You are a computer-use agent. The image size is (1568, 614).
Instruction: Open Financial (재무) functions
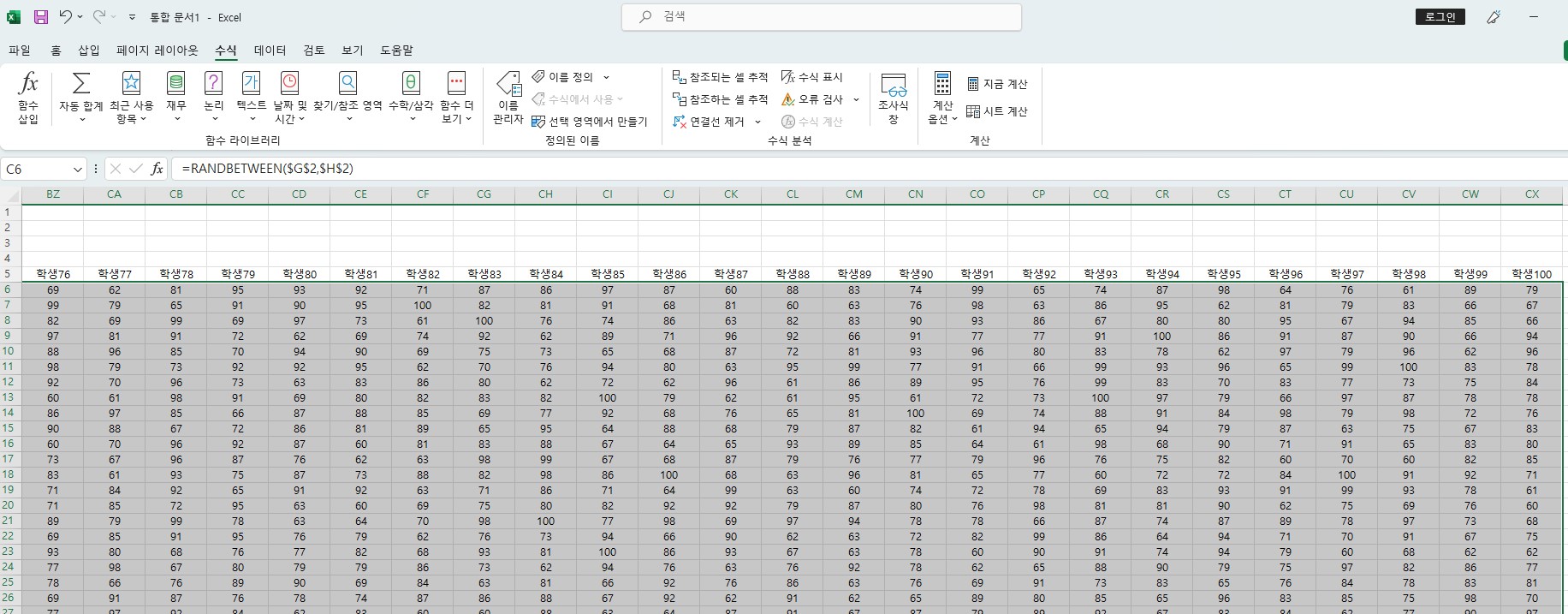176,98
